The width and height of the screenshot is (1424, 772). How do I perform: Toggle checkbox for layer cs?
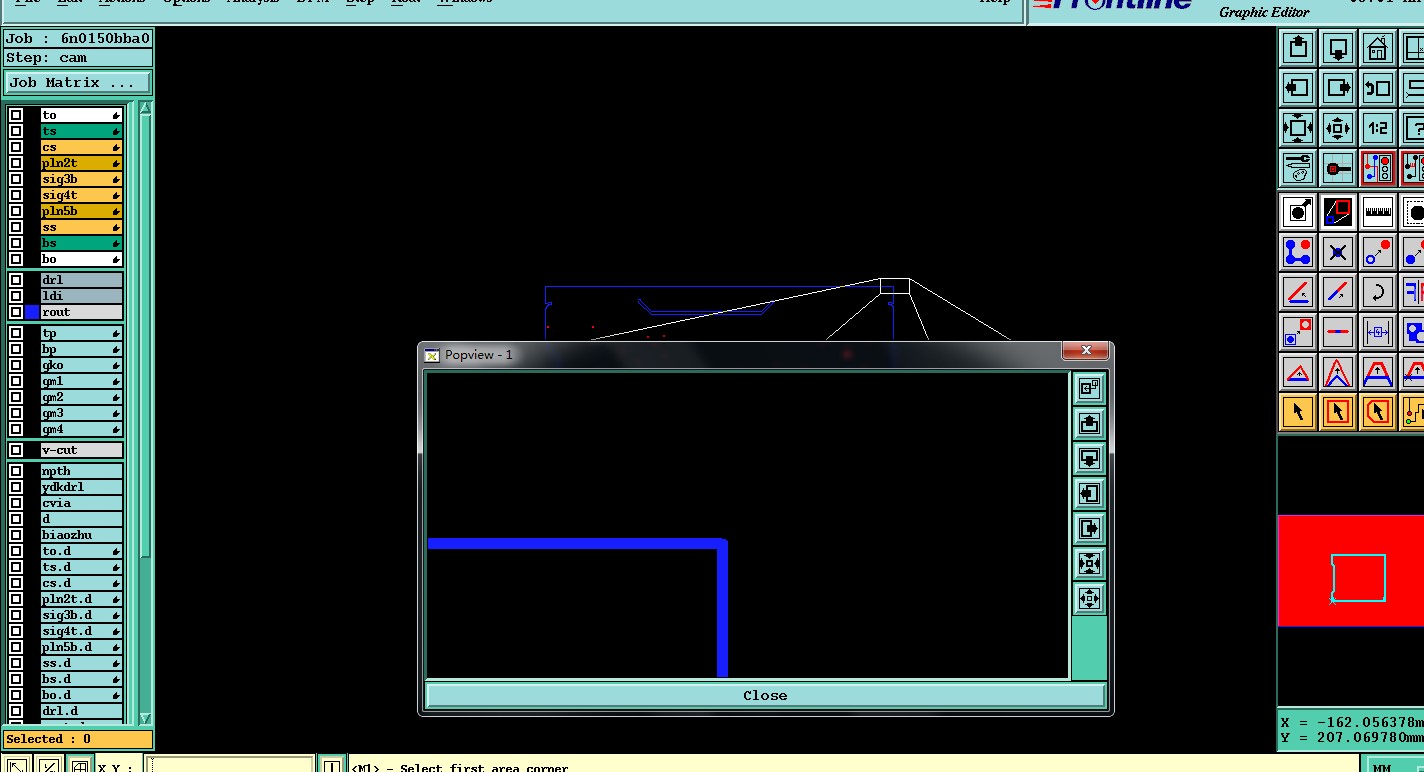[16, 147]
